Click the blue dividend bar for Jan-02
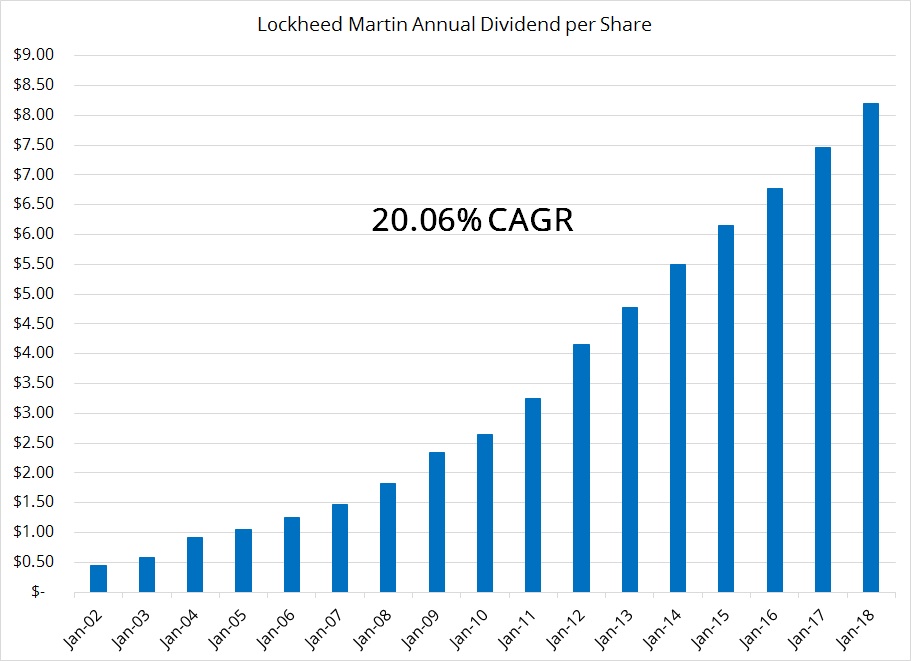Image resolution: width=911 pixels, height=661 pixels. point(99,579)
